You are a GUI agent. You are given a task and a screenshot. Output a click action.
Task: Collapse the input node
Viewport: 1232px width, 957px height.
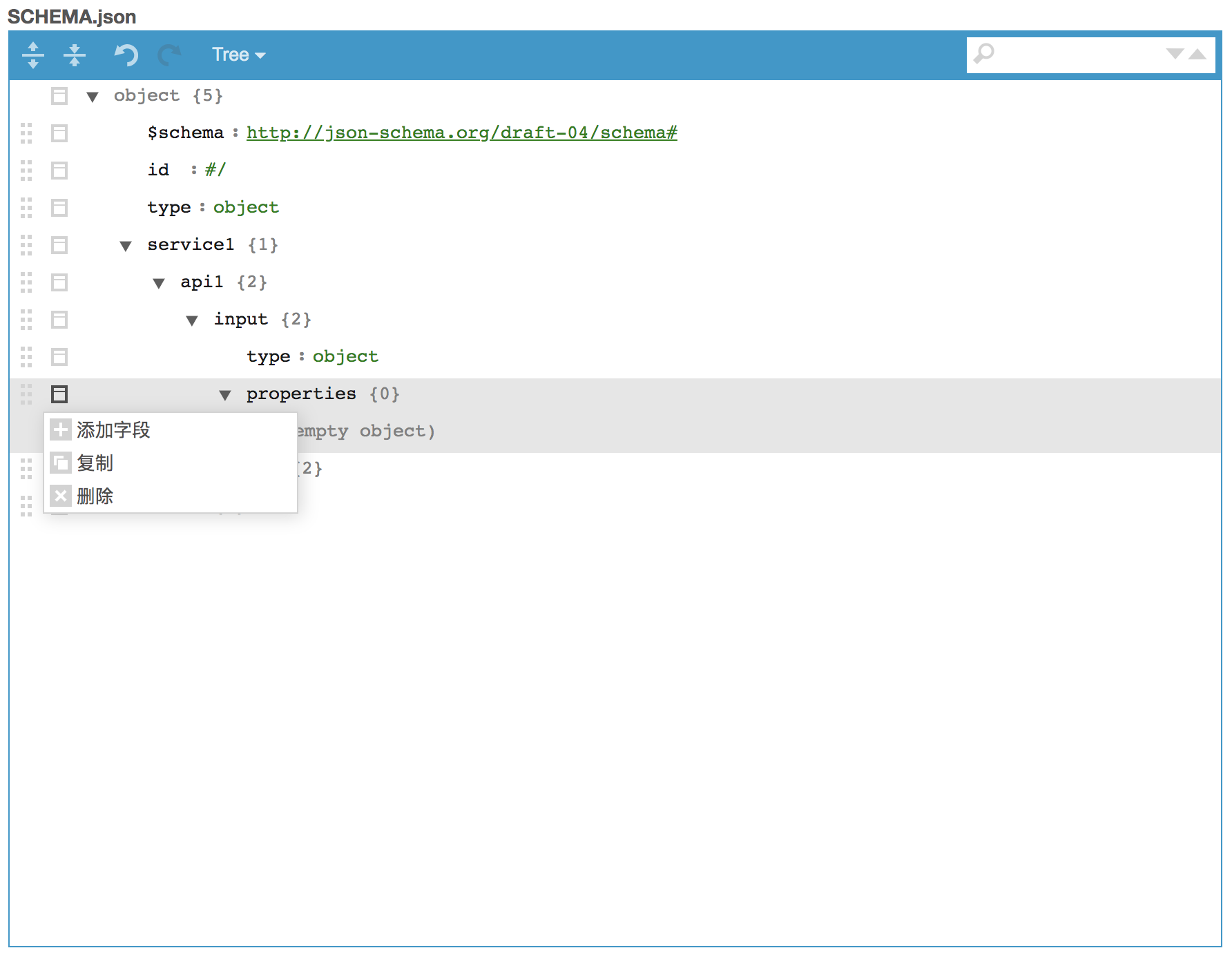pos(192,320)
